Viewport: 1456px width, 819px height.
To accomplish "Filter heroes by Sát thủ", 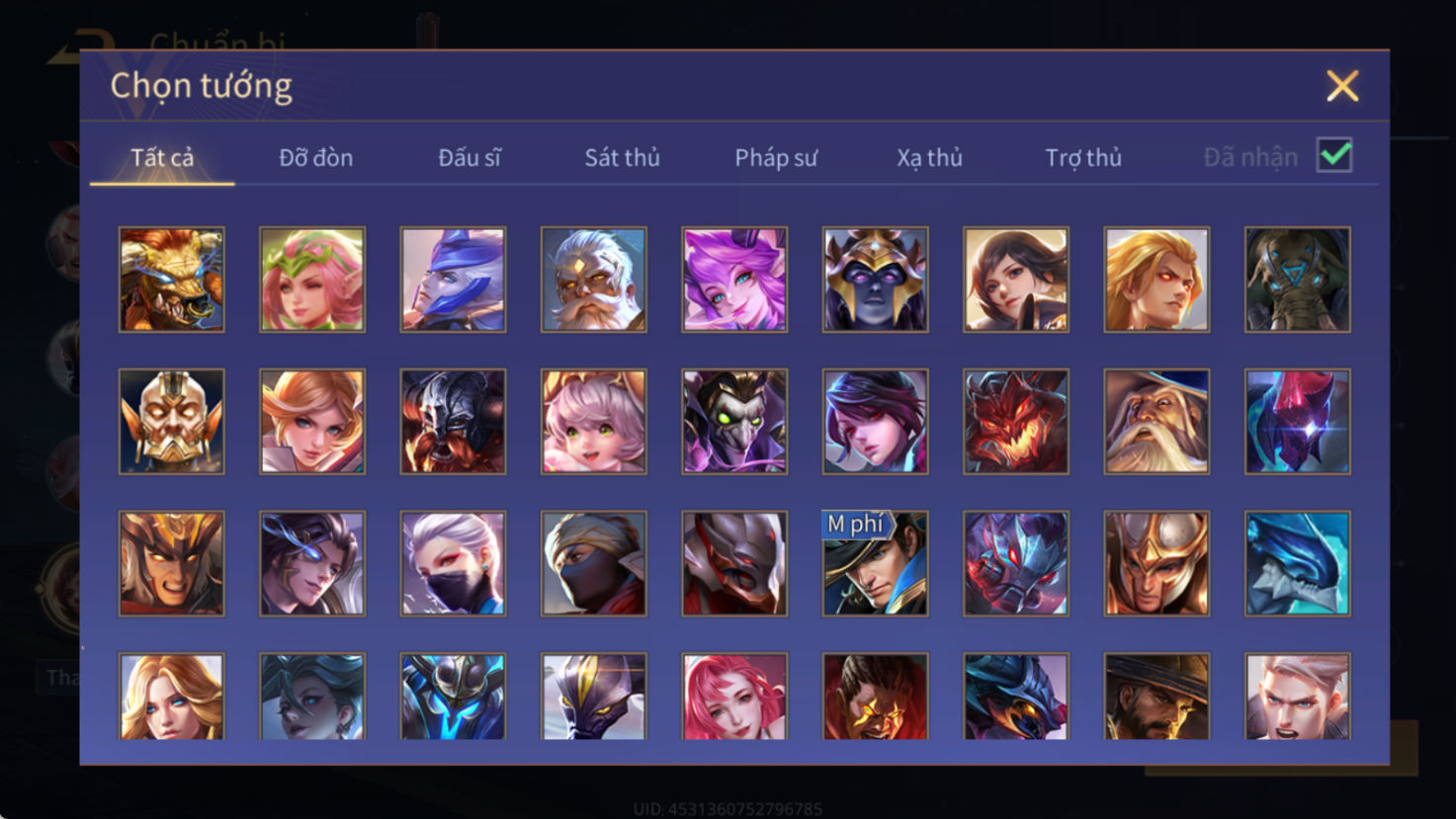I will (622, 157).
